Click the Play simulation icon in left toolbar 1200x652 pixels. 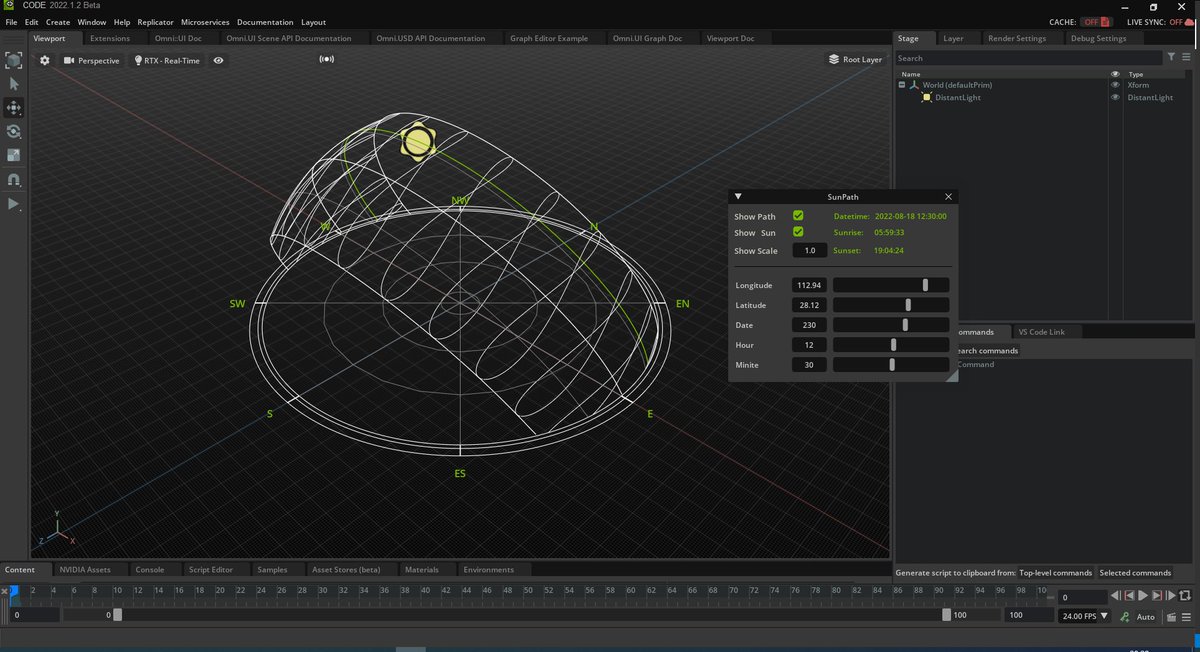(14, 204)
